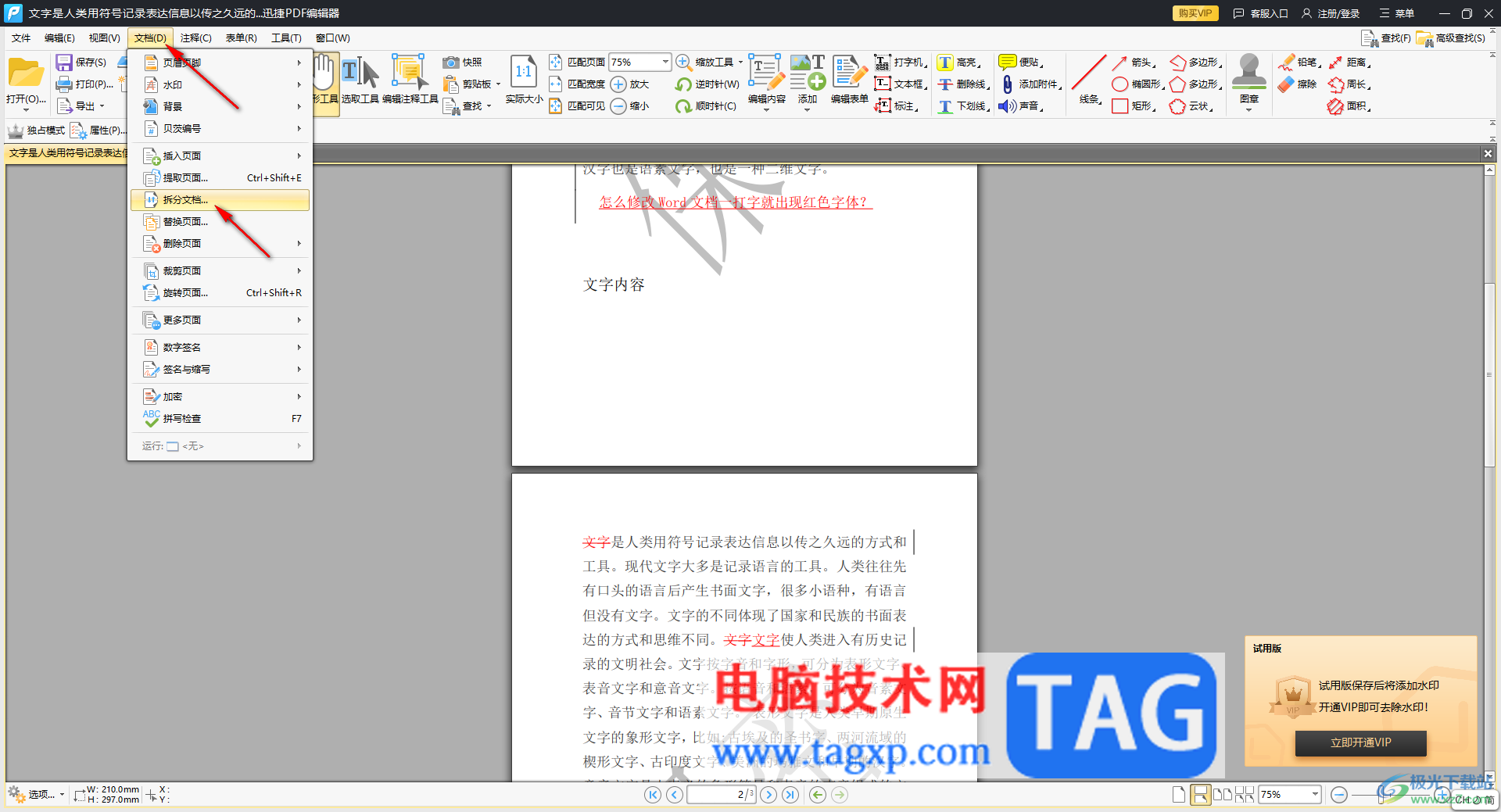
Task: Choose 拆分文档 from the document menu
Action: pyautogui.click(x=220, y=200)
